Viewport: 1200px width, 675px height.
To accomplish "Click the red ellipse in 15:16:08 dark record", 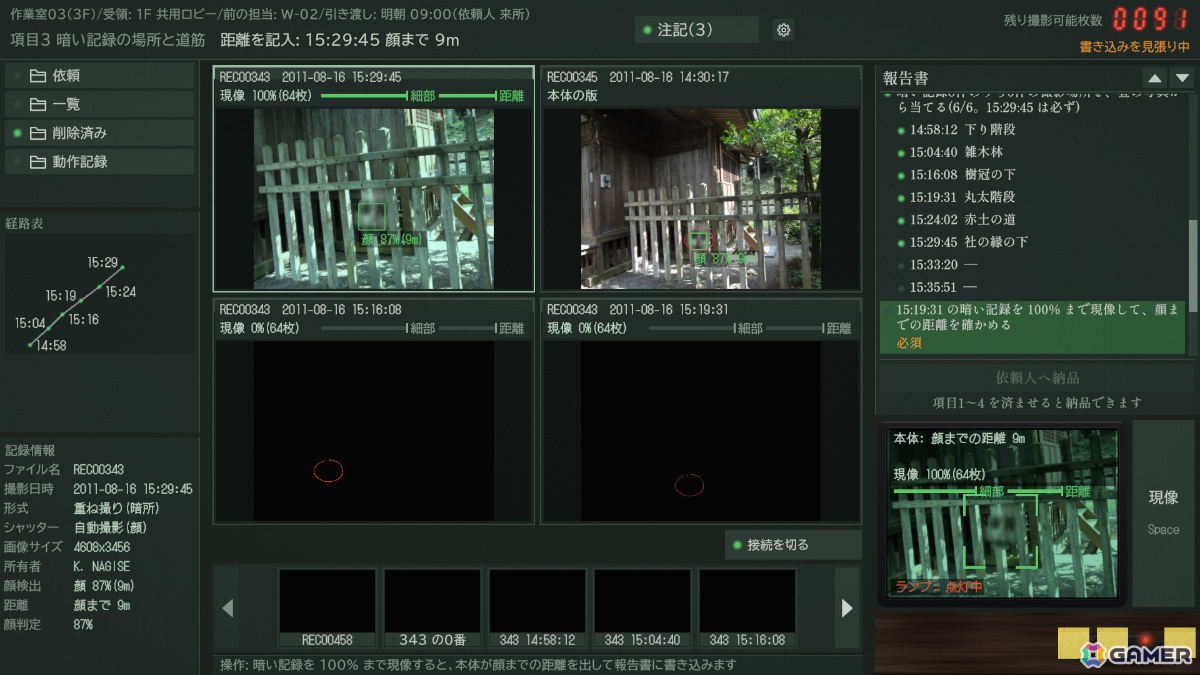I will click(x=328, y=470).
